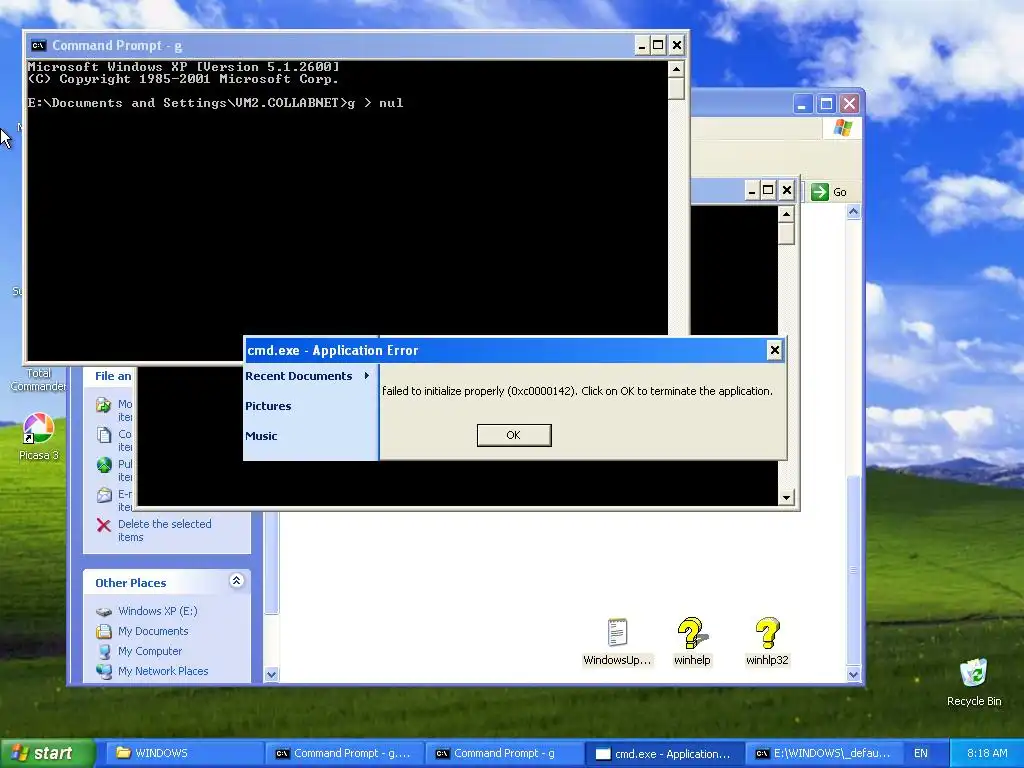Viewport: 1024px width, 768px height.
Task: Click the My Computer icon in sidebar
Action: (x=103, y=652)
